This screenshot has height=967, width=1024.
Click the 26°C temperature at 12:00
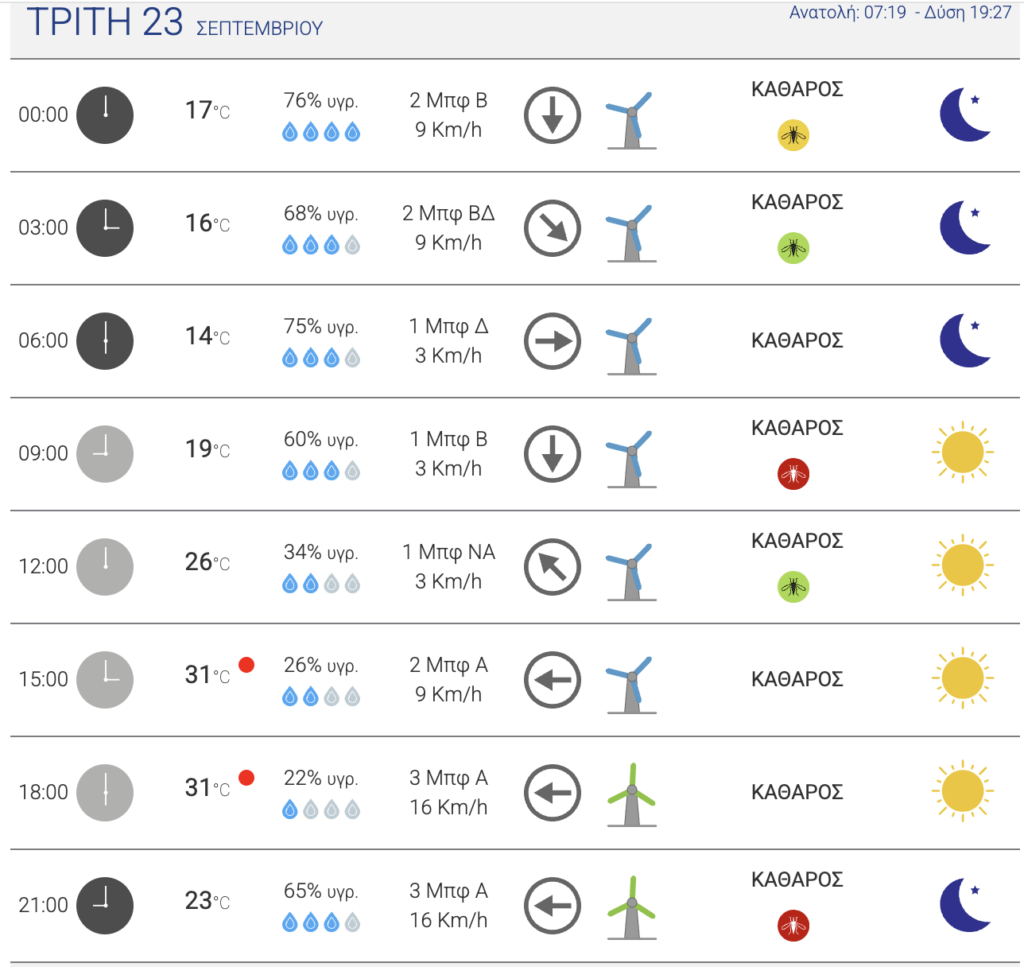tap(207, 562)
